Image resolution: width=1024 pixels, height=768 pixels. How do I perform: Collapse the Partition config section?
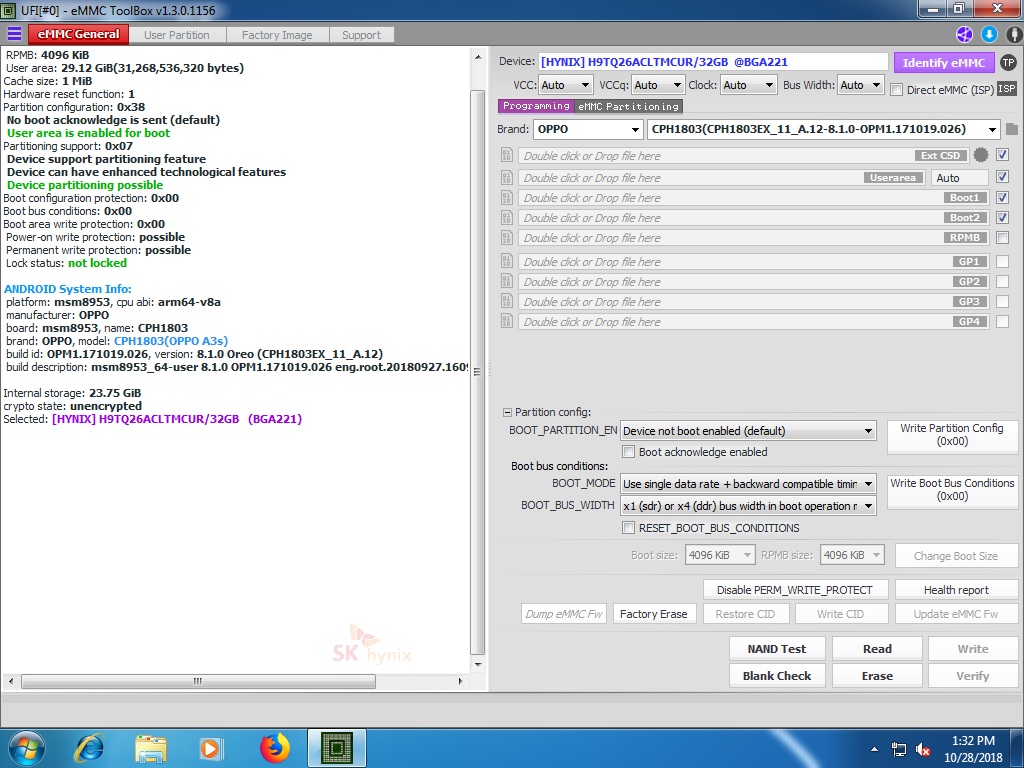pos(507,412)
